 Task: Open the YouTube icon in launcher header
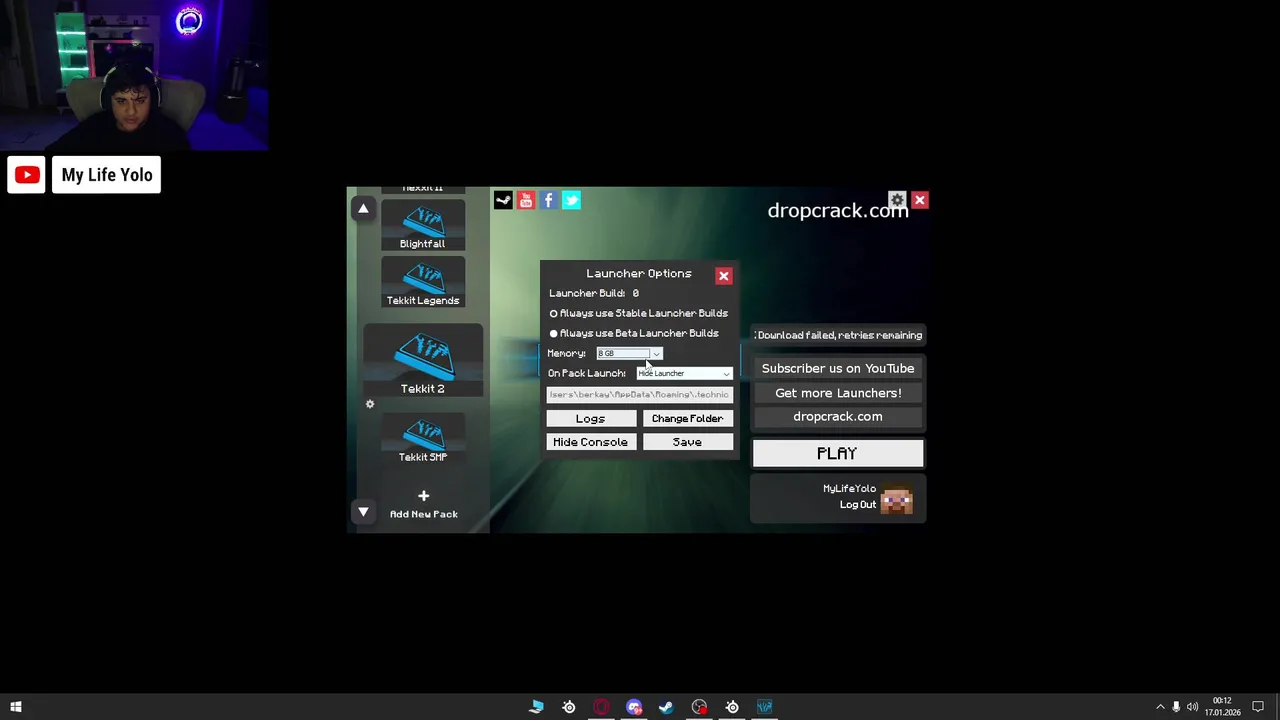tap(526, 200)
